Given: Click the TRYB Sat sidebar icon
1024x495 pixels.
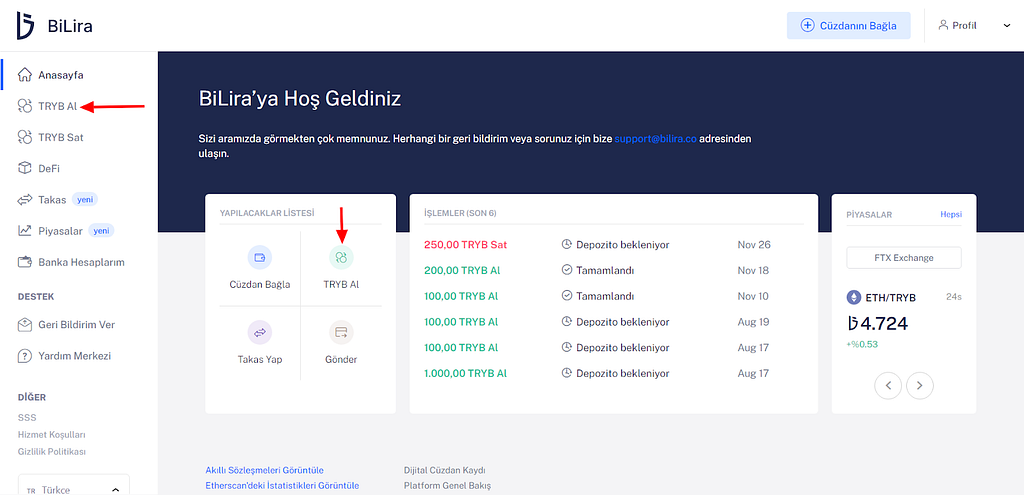Looking at the screenshot, I should (x=25, y=137).
